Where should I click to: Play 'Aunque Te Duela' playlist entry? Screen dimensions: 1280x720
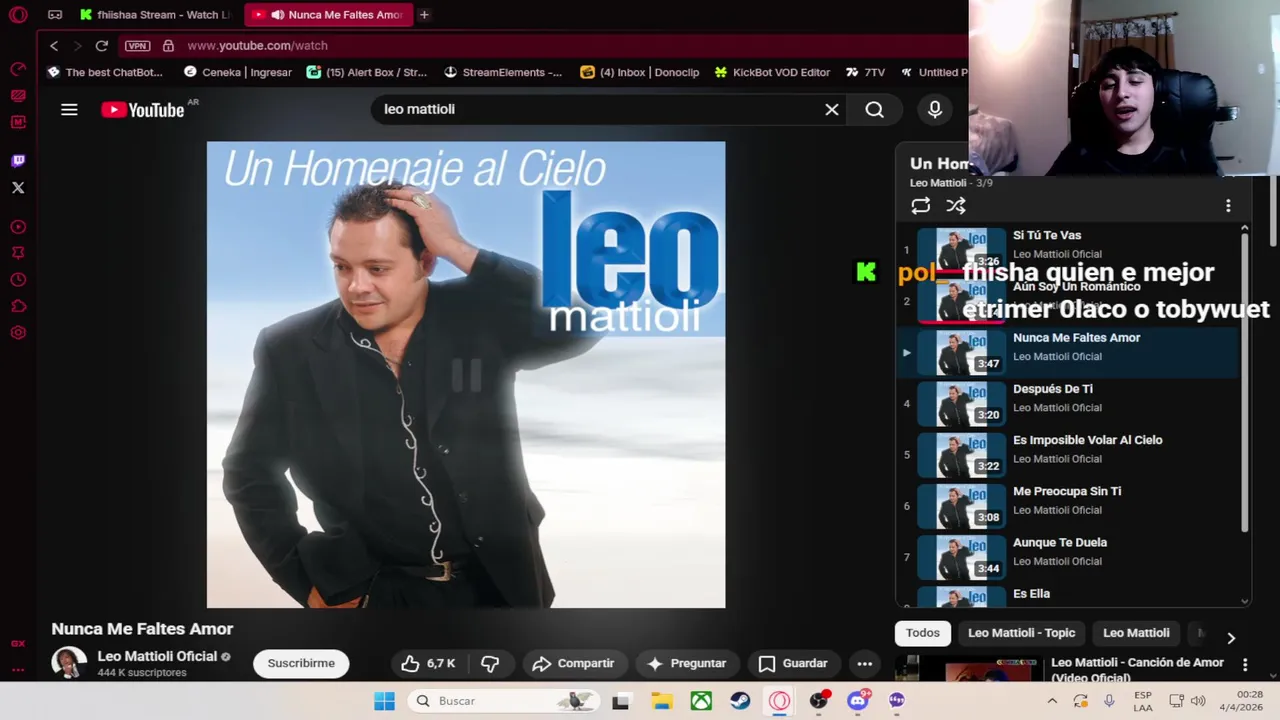[1068, 557]
